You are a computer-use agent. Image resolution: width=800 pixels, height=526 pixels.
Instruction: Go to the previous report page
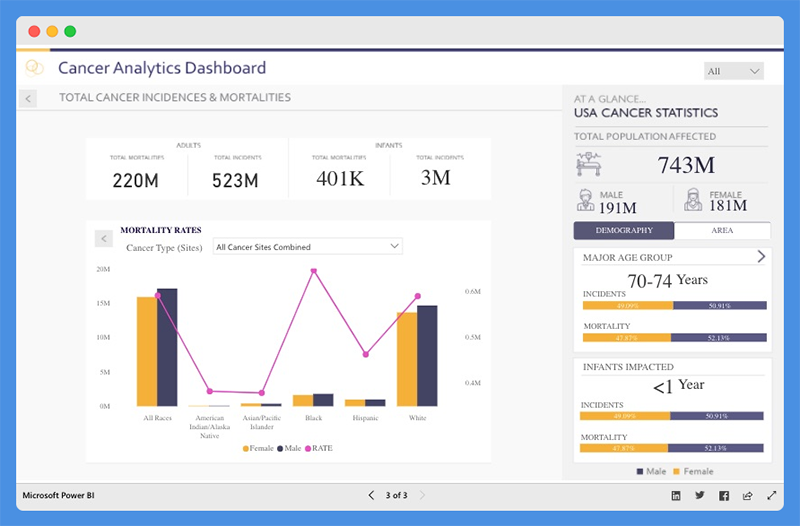[371, 495]
